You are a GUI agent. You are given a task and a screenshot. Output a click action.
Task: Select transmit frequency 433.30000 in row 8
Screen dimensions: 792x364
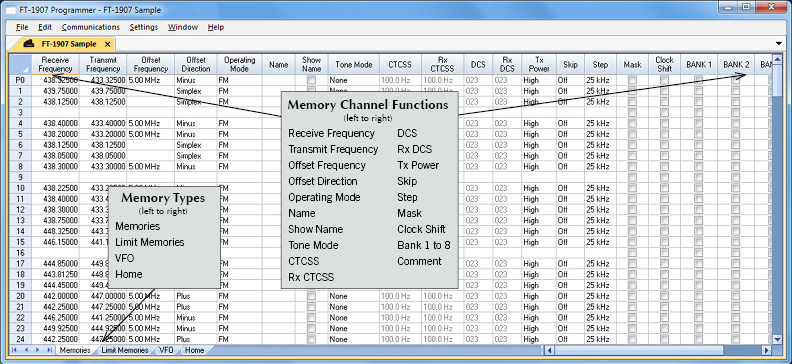[103, 166]
